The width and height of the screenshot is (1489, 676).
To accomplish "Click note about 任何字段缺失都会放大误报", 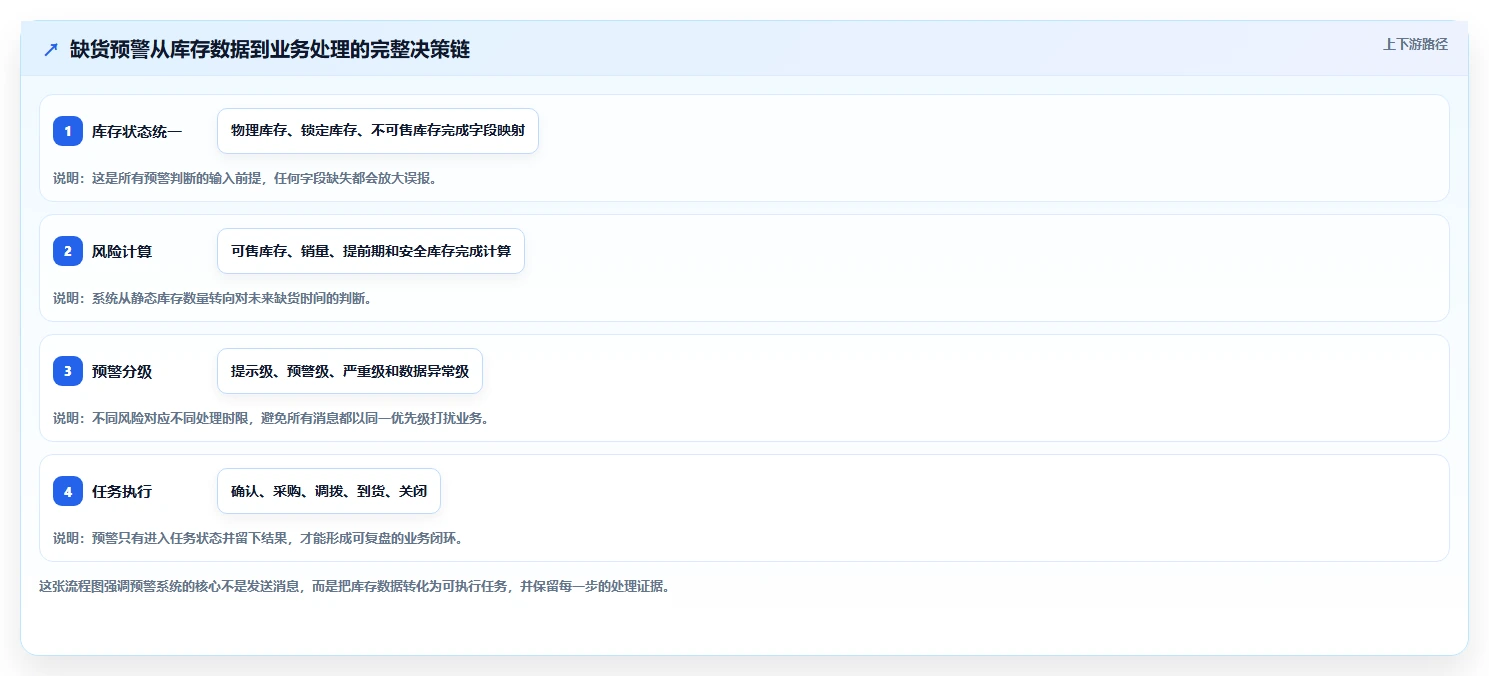I will coord(245,178).
